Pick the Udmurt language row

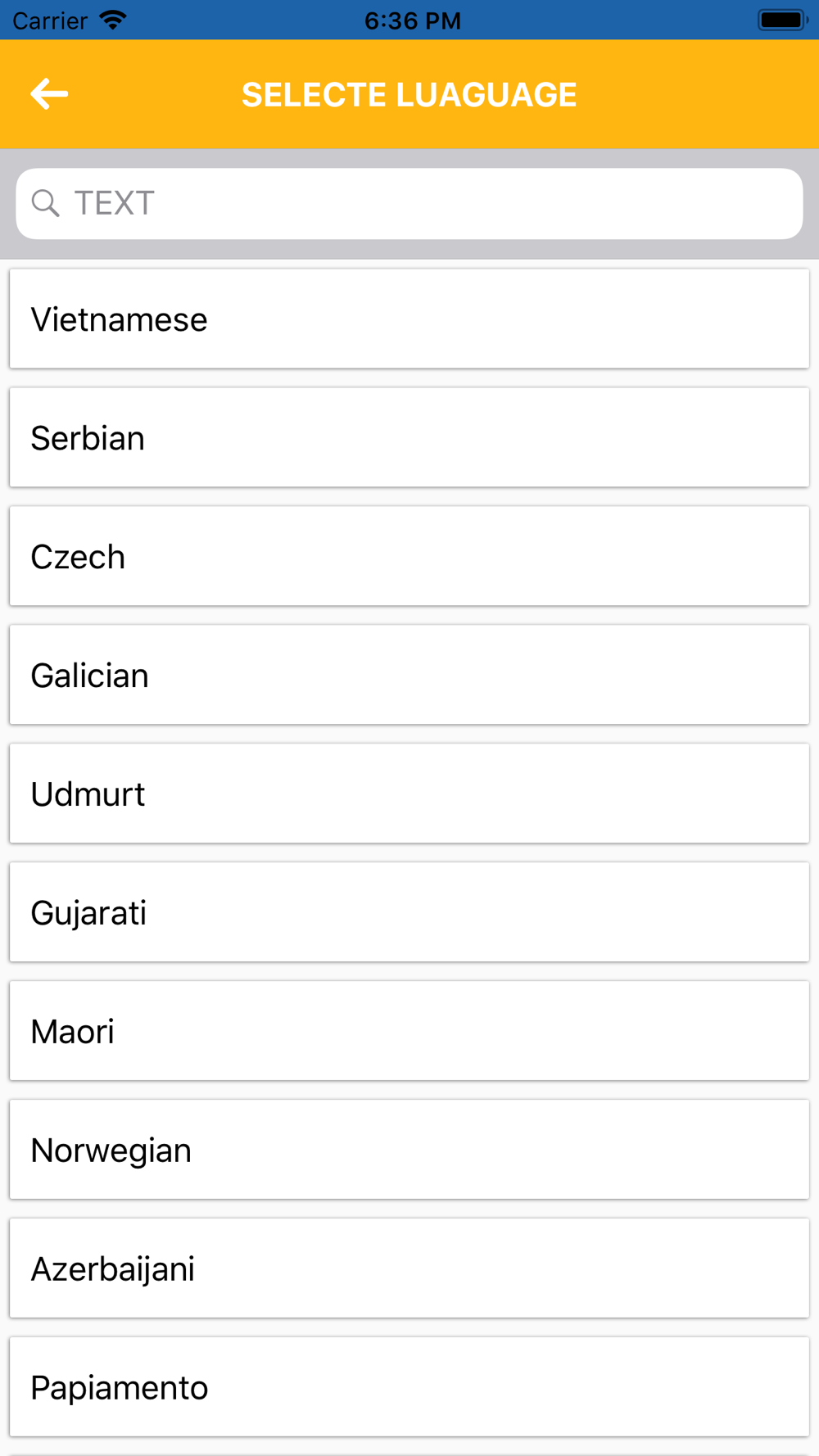(x=409, y=794)
